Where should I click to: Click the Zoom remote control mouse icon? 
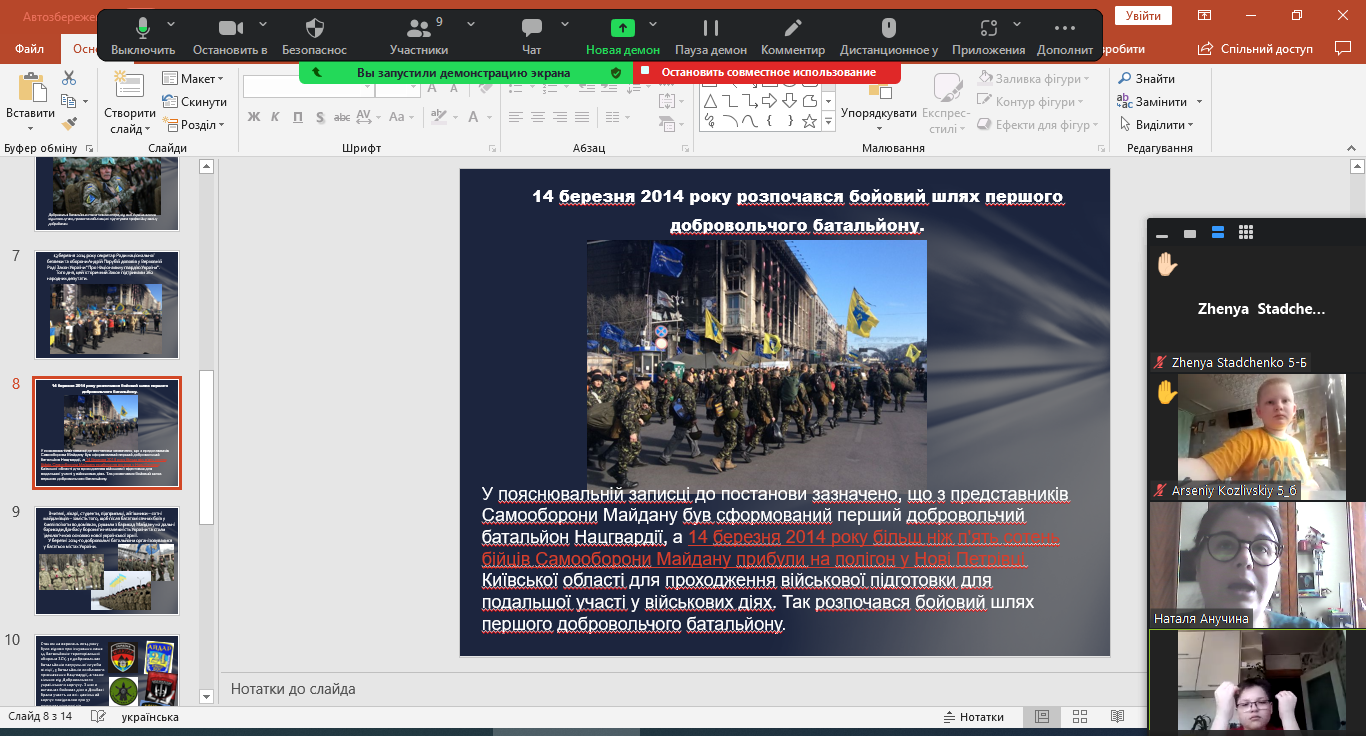click(888, 29)
